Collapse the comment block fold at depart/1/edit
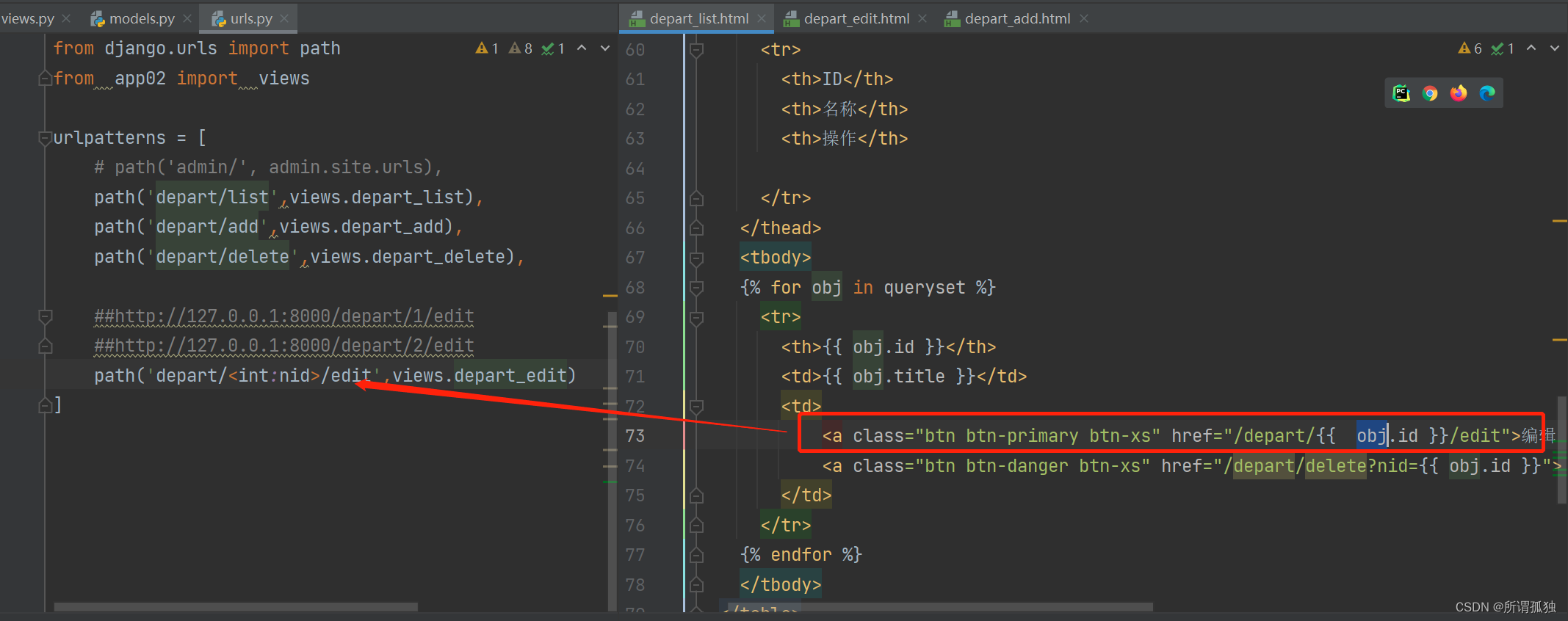 click(x=45, y=316)
